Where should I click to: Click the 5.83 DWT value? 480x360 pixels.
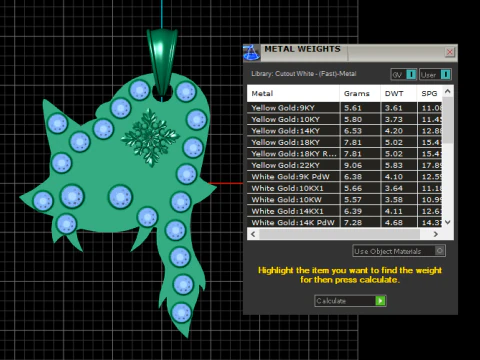(x=394, y=165)
